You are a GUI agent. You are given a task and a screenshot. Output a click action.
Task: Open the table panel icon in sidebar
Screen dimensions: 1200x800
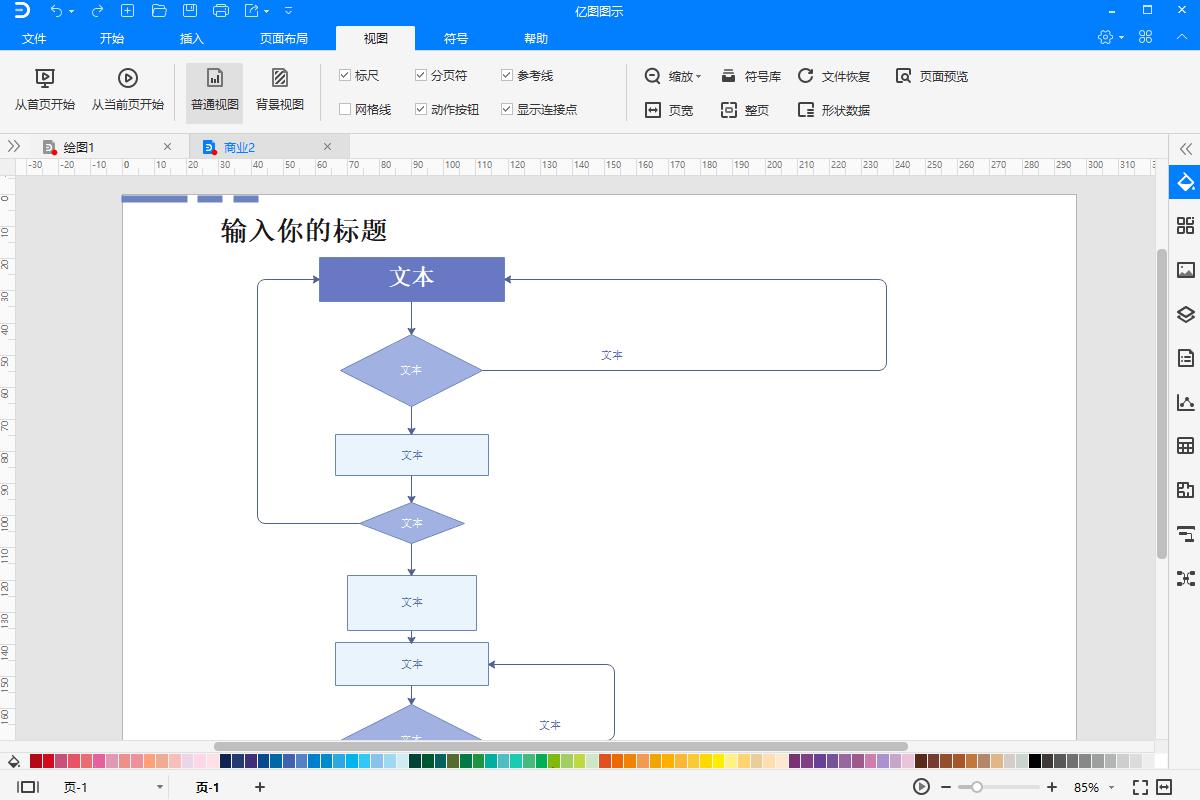1185,446
